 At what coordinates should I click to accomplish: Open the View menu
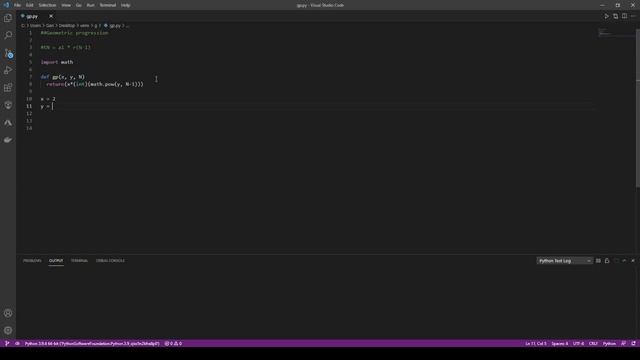66,5
